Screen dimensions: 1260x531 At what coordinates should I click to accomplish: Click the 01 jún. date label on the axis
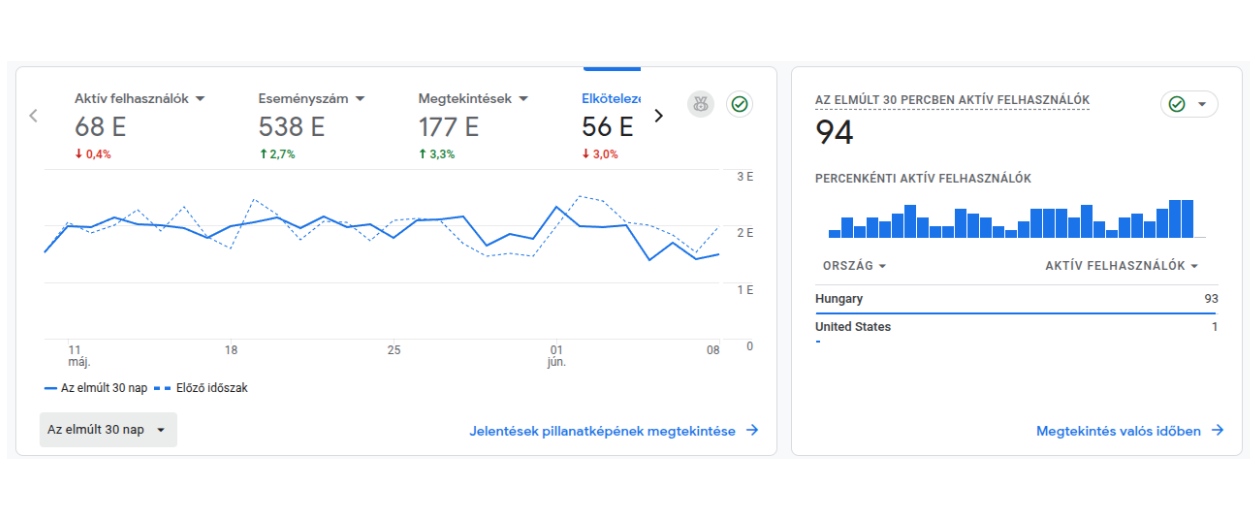tap(557, 356)
